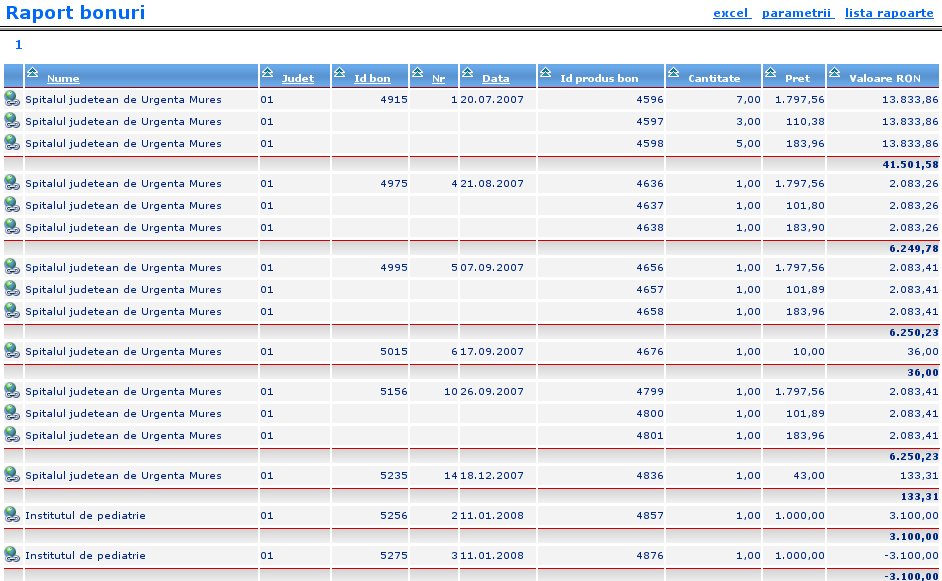Click the Pret column header text

click(x=797, y=79)
